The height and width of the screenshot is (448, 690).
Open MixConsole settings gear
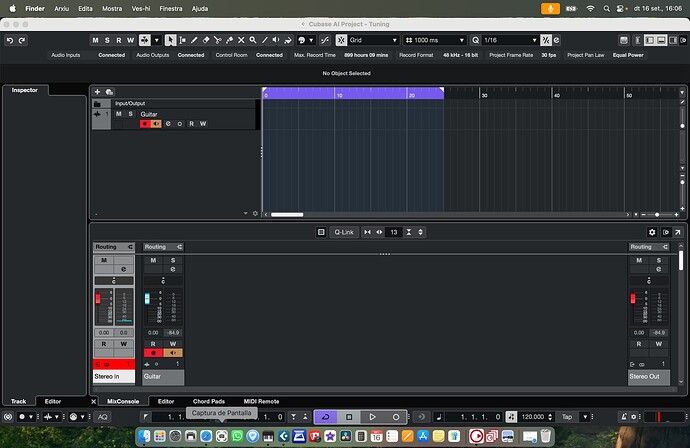pyautogui.click(x=652, y=232)
